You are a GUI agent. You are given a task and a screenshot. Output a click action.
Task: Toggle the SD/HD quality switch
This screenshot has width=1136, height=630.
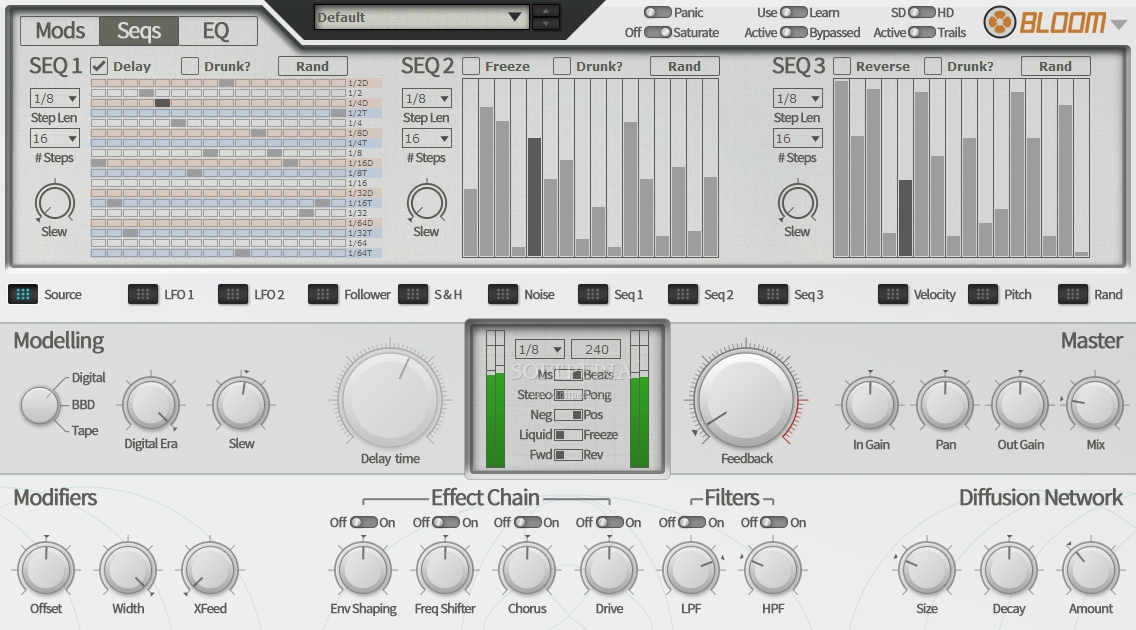coord(922,12)
